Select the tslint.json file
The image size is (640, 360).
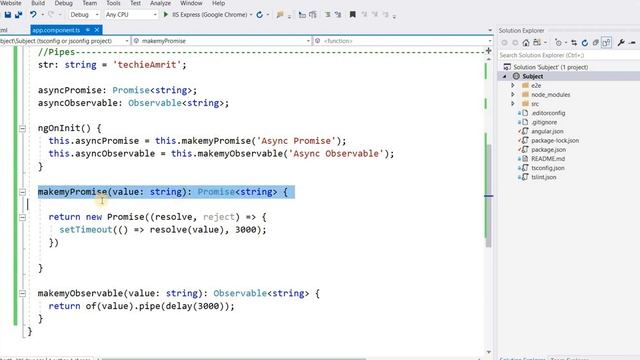pos(544,177)
